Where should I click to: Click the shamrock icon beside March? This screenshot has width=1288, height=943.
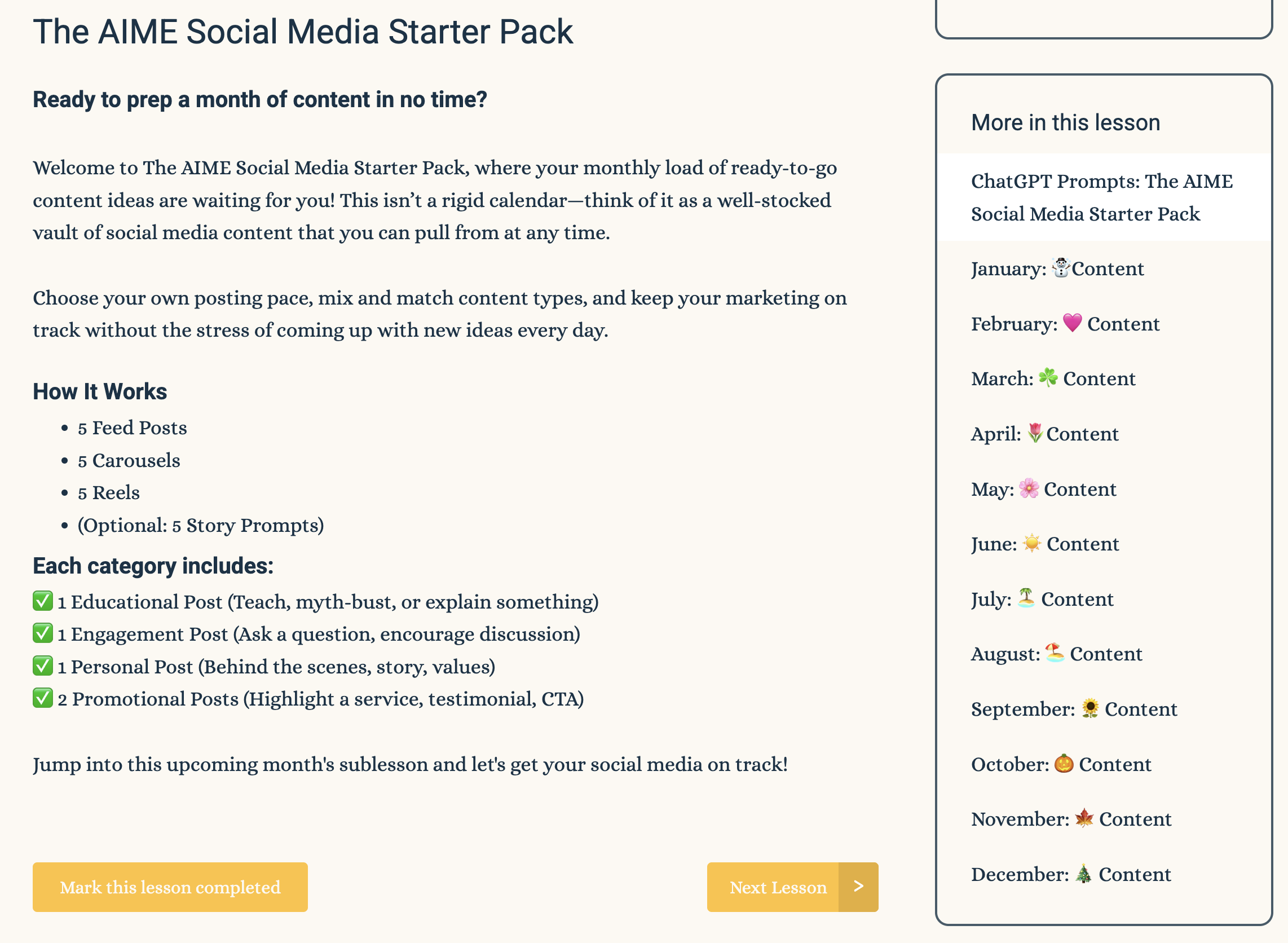(x=1048, y=378)
